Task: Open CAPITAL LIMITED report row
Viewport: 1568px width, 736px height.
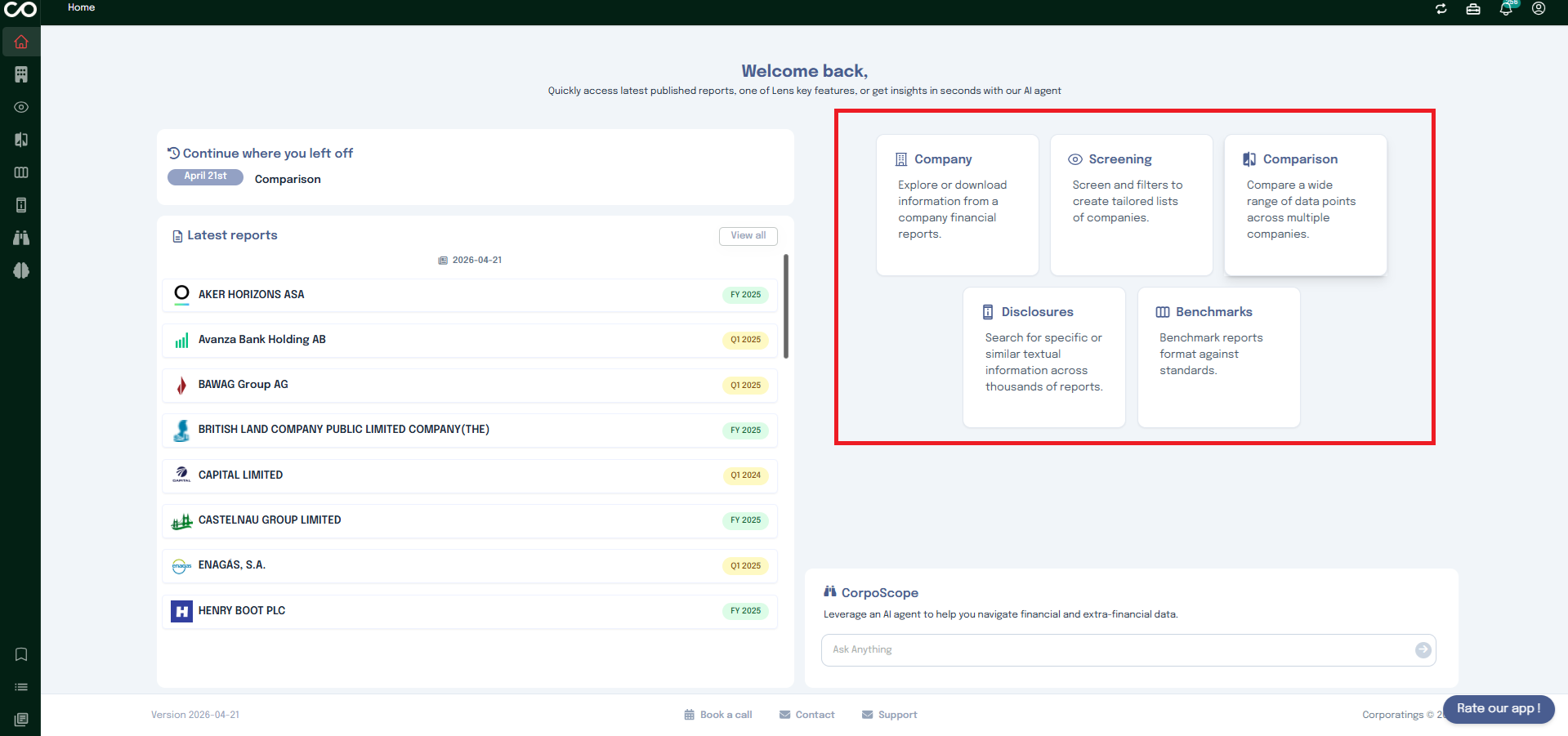Action: [470, 475]
